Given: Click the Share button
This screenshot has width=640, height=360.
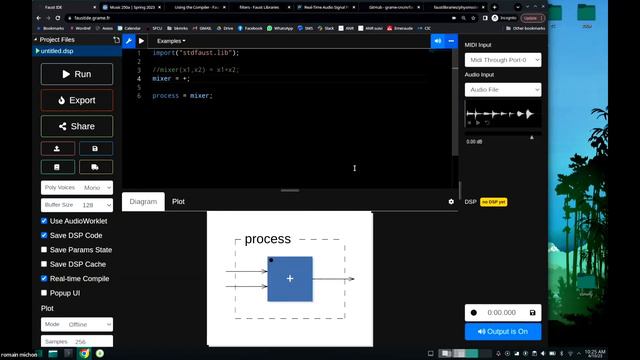Looking at the screenshot, I should coord(77,126).
